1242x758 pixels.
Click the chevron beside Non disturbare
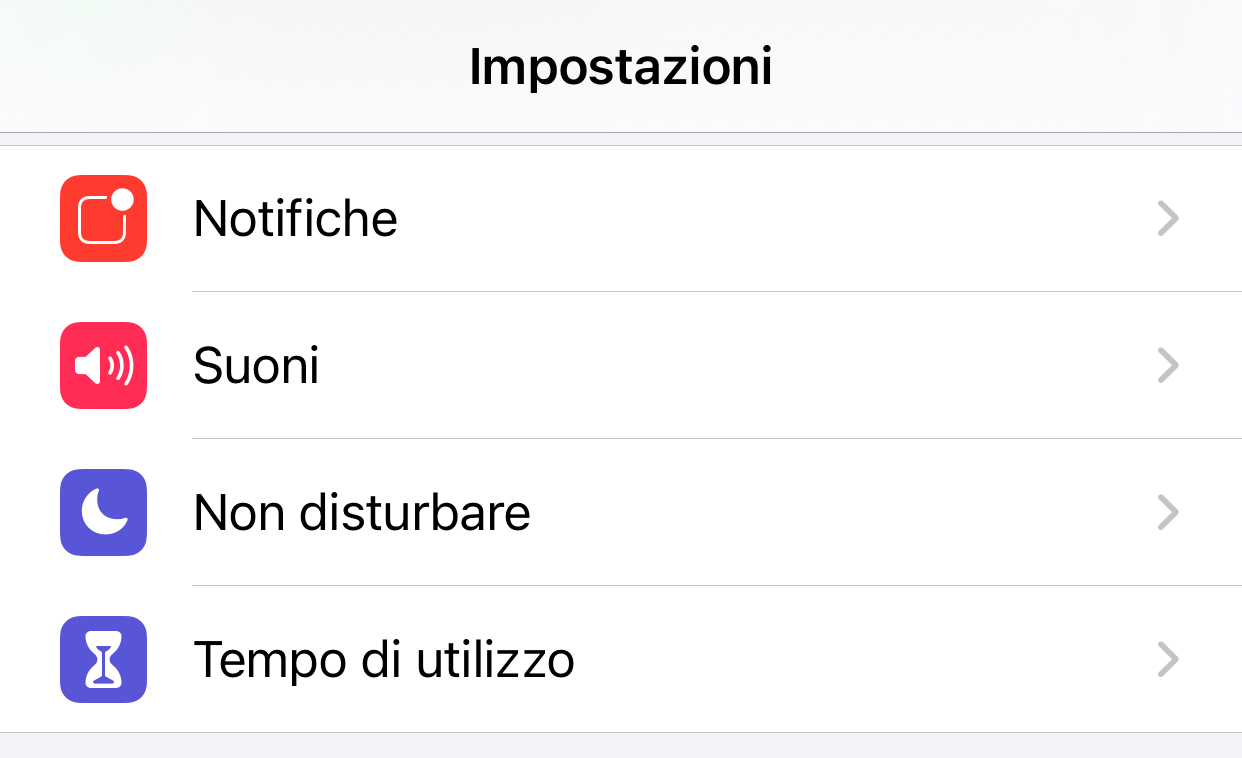[1167, 512]
